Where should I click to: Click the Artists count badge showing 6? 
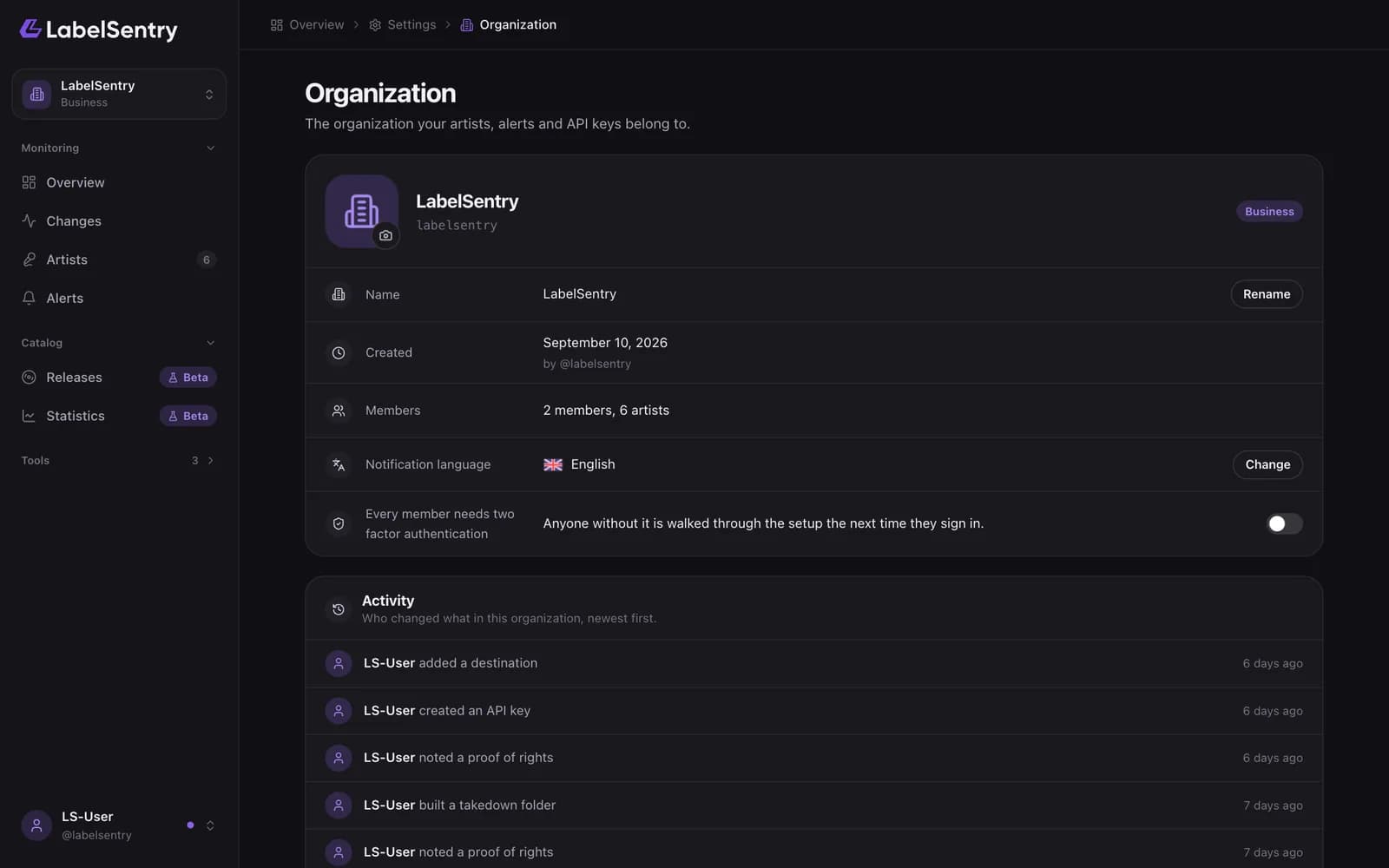coord(206,260)
